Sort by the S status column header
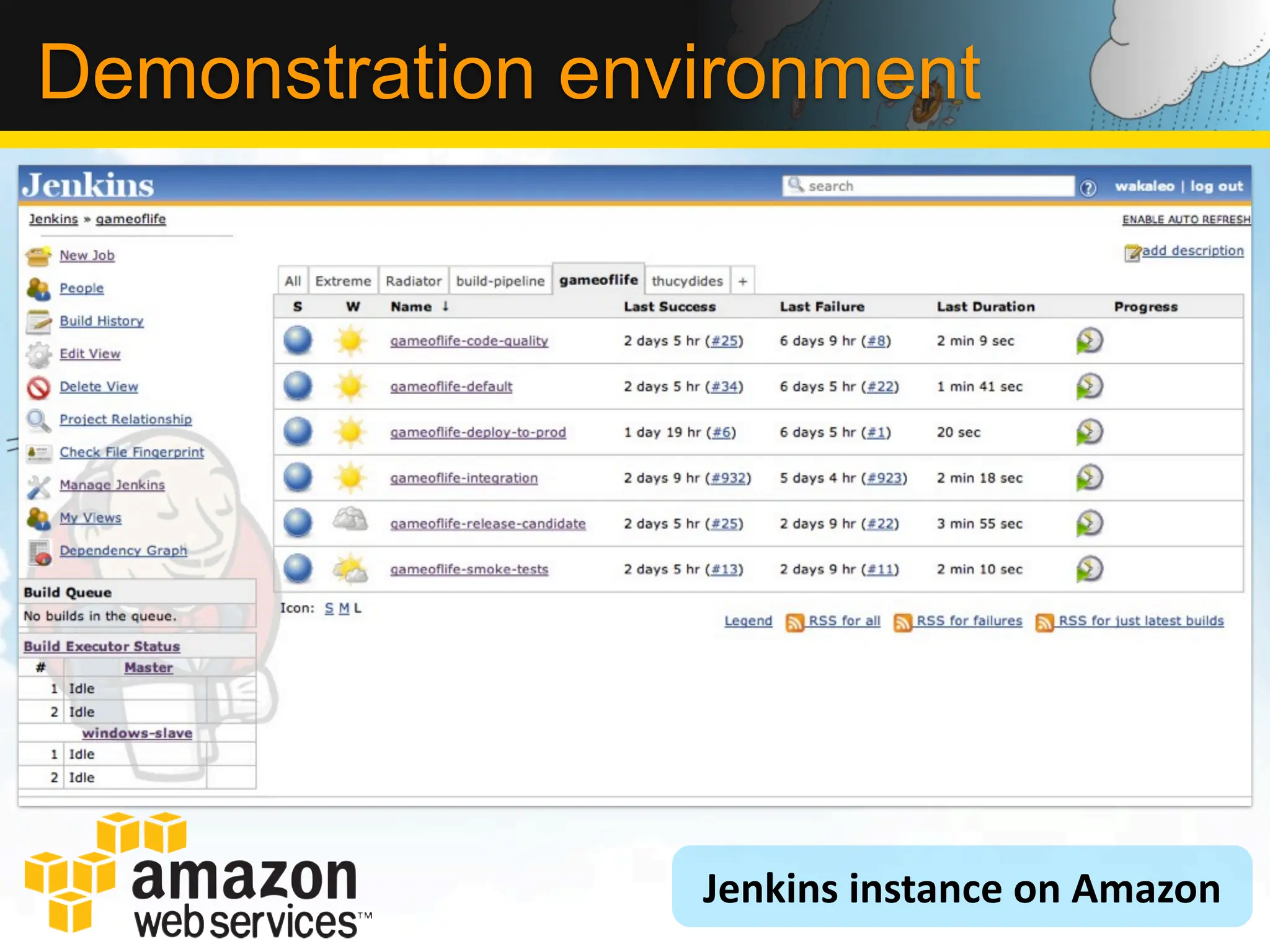The height and width of the screenshot is (952, 1270). point(298,307)
